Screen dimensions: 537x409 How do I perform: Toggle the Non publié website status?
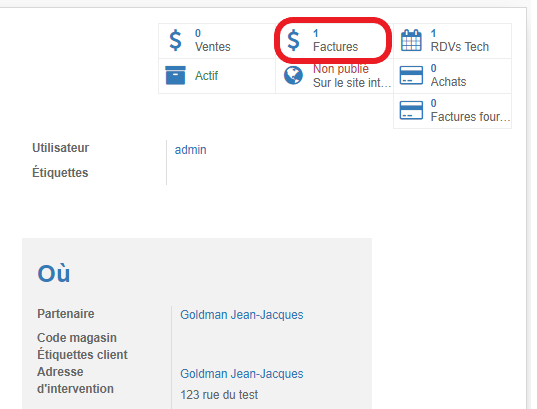[335, 76]
